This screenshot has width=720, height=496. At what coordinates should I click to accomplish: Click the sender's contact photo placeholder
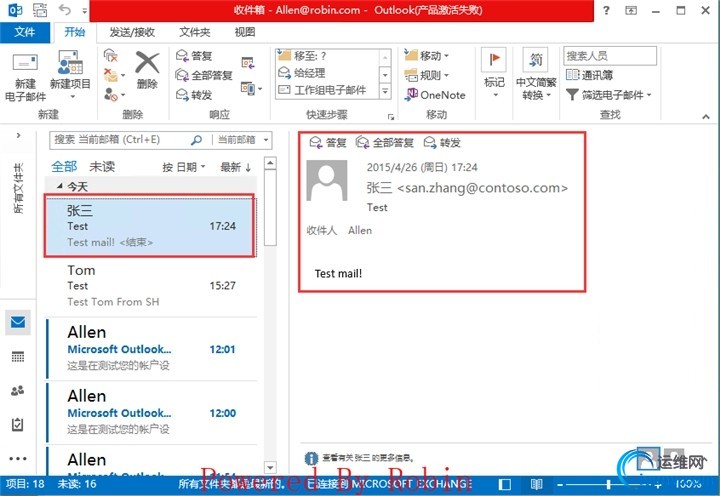point(326,180)
